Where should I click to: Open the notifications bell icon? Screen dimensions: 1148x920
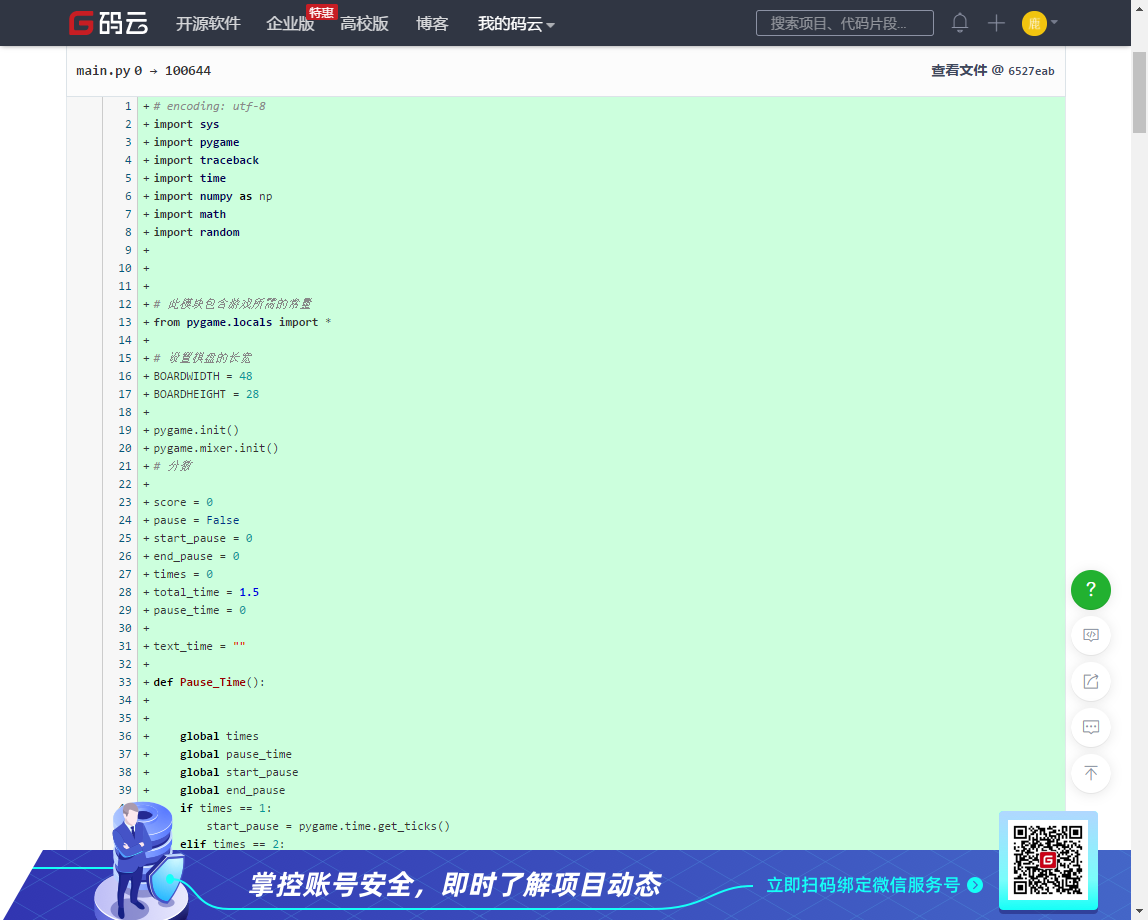click(x=960, y=23)
